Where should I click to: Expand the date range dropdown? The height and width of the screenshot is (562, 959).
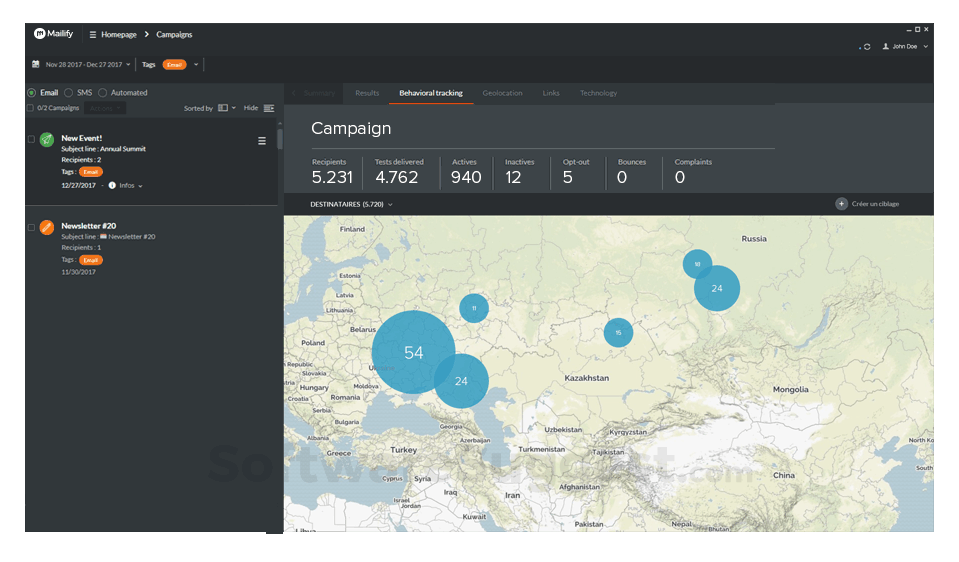tap(128, 65)
